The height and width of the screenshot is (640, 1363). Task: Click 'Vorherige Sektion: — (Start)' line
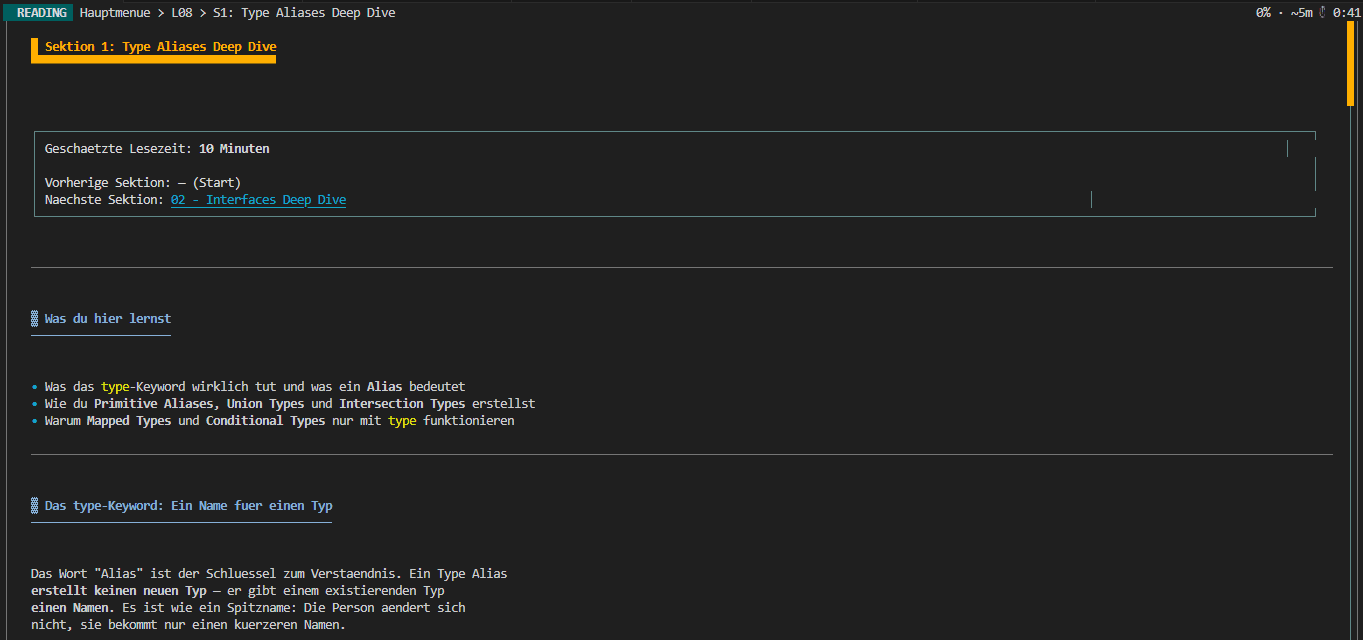coord(143,183)
